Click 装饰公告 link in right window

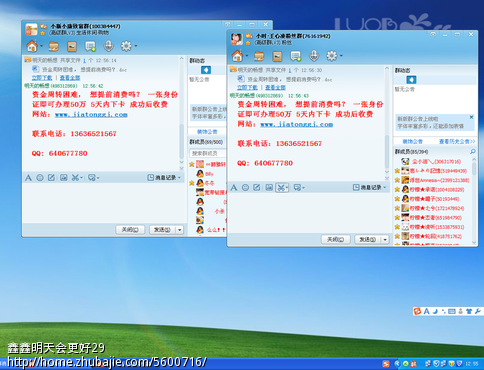413,141
